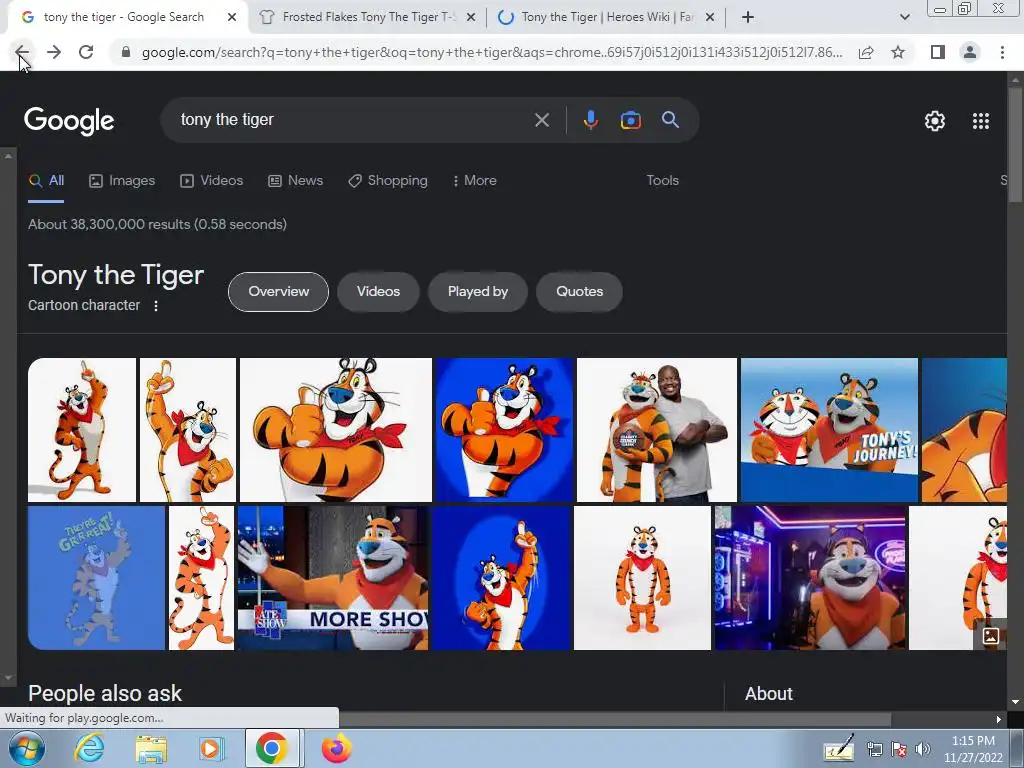Viewport: 1024px width, 768px height.
Task: Close the Frosted Flakes T-shirt tab
Action: pos(471,17)
